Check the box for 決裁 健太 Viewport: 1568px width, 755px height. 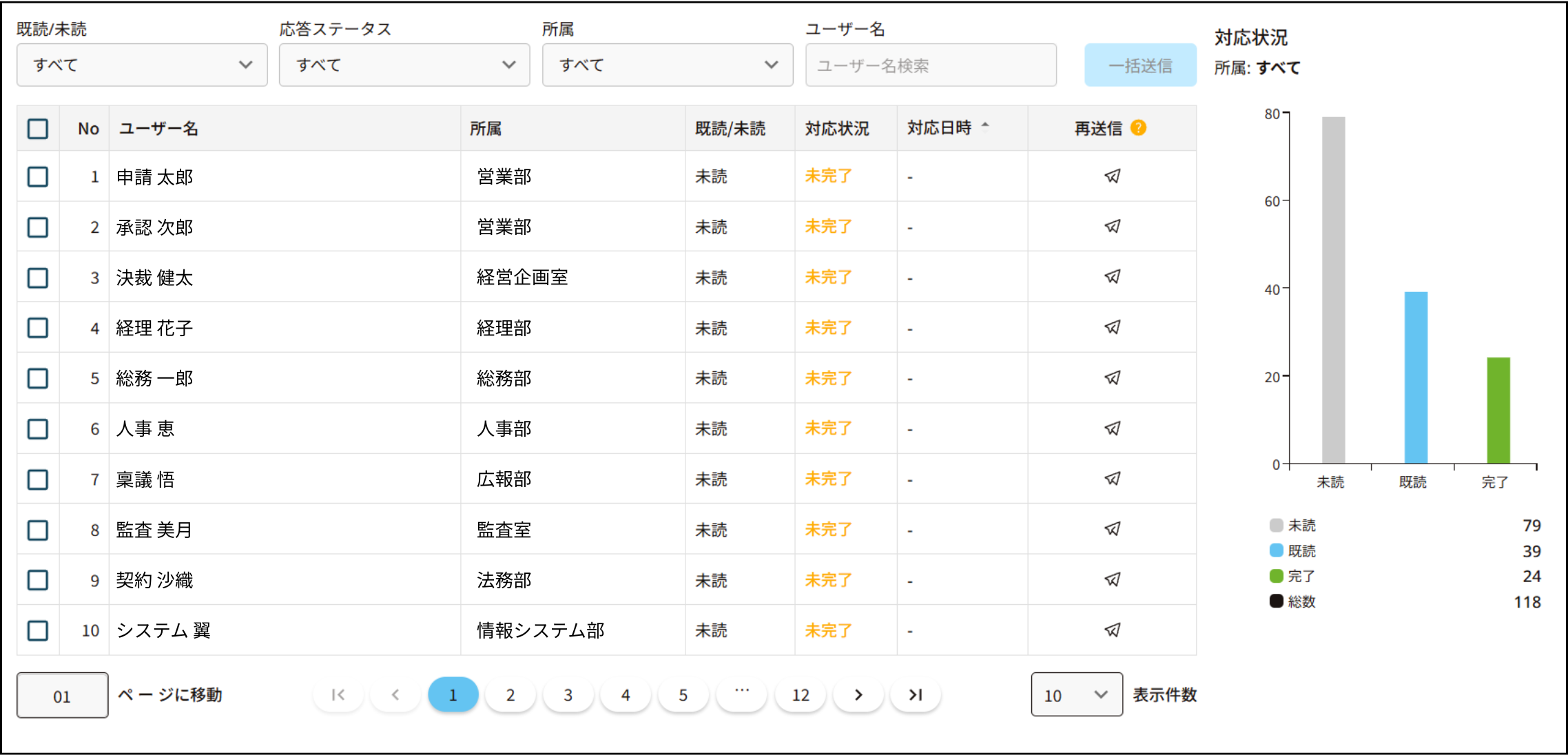(38, 278)
